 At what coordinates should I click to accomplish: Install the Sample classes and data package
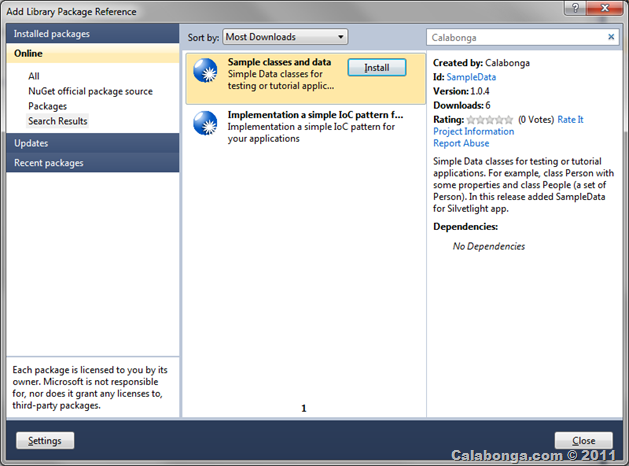[x=377, y=67]
